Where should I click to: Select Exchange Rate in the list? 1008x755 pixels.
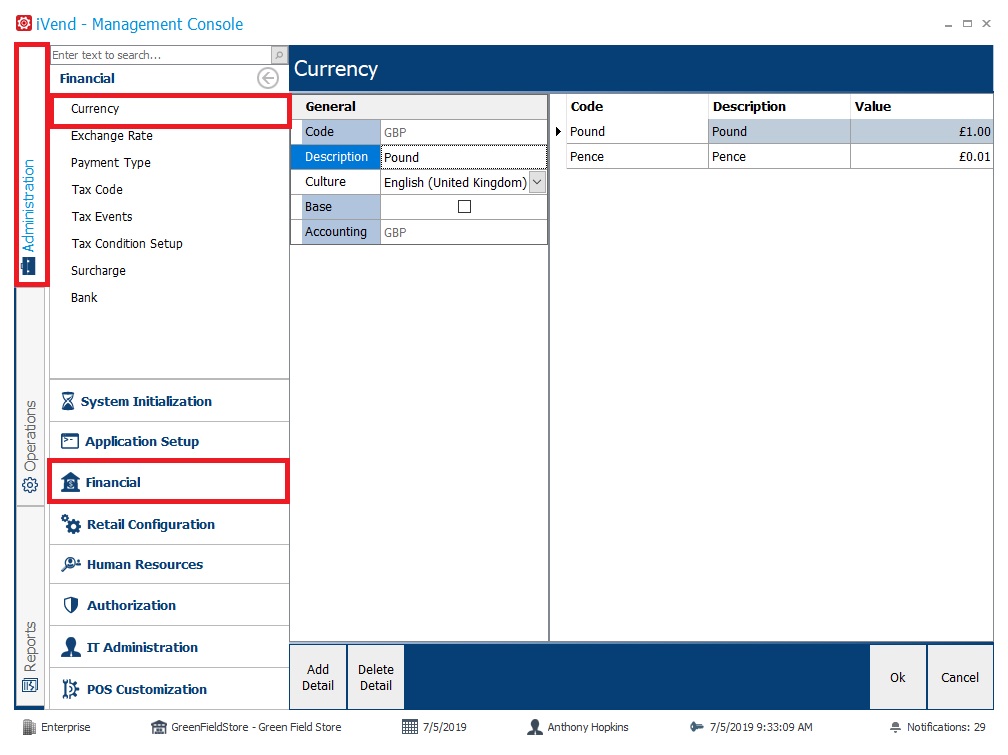point(112,136)
